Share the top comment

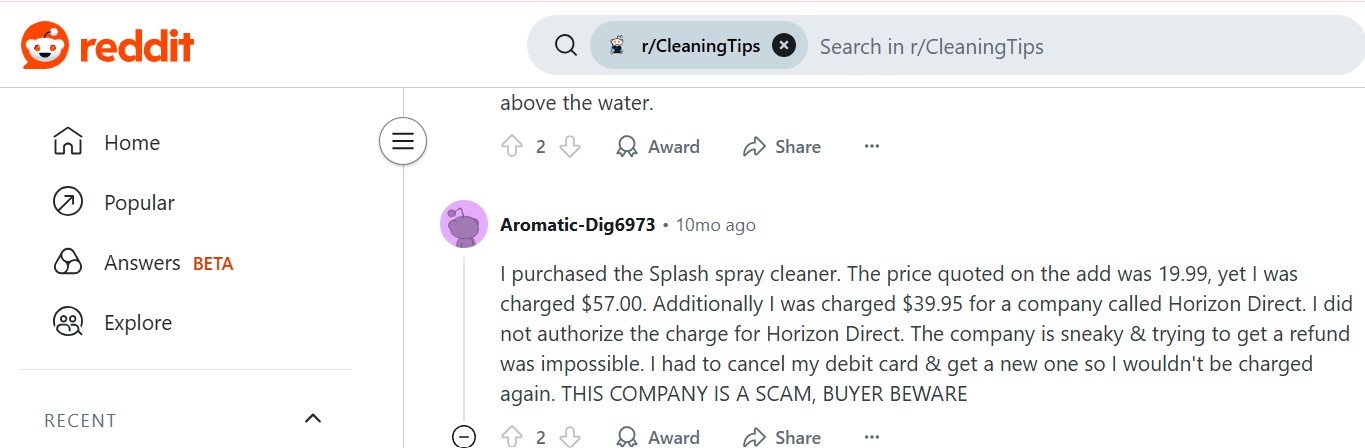click(x=782, y=147)
